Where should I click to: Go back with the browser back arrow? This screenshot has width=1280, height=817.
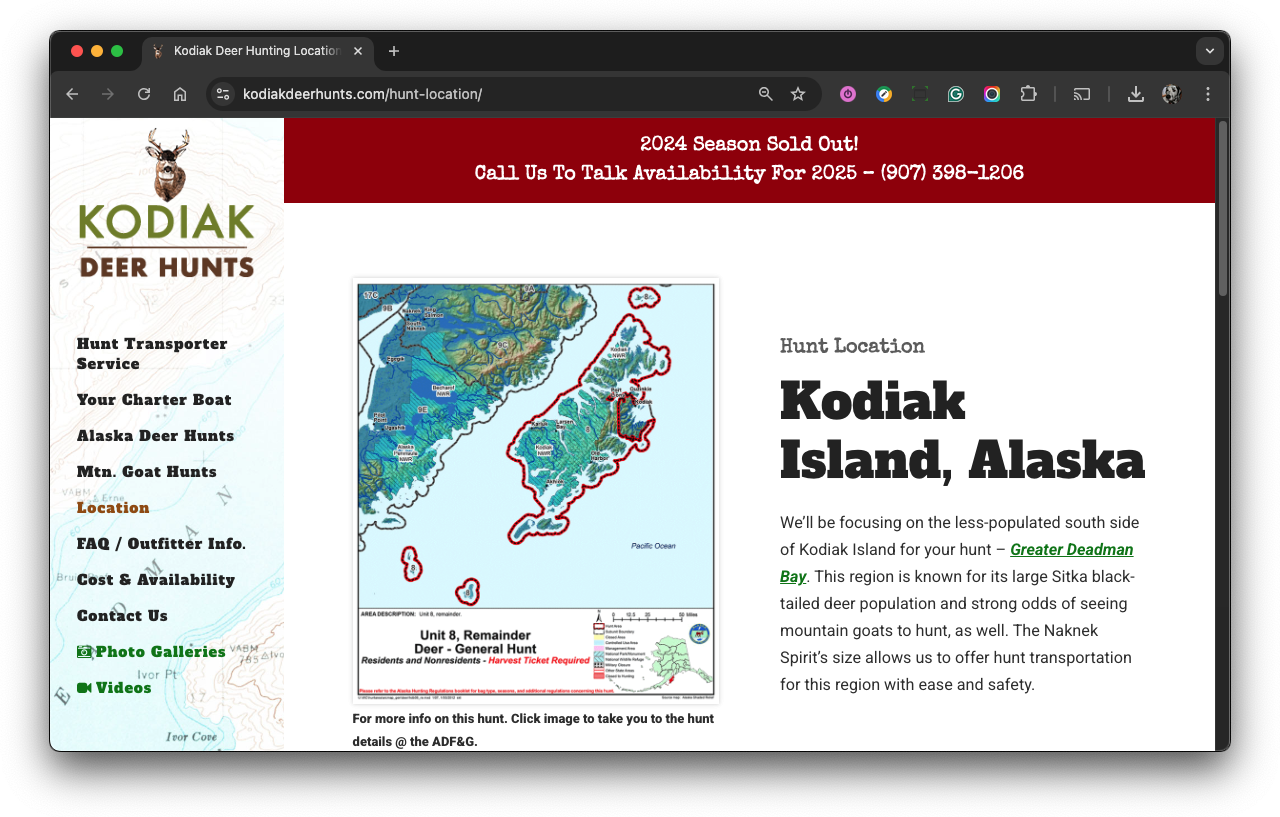click(x=72, y=94)
